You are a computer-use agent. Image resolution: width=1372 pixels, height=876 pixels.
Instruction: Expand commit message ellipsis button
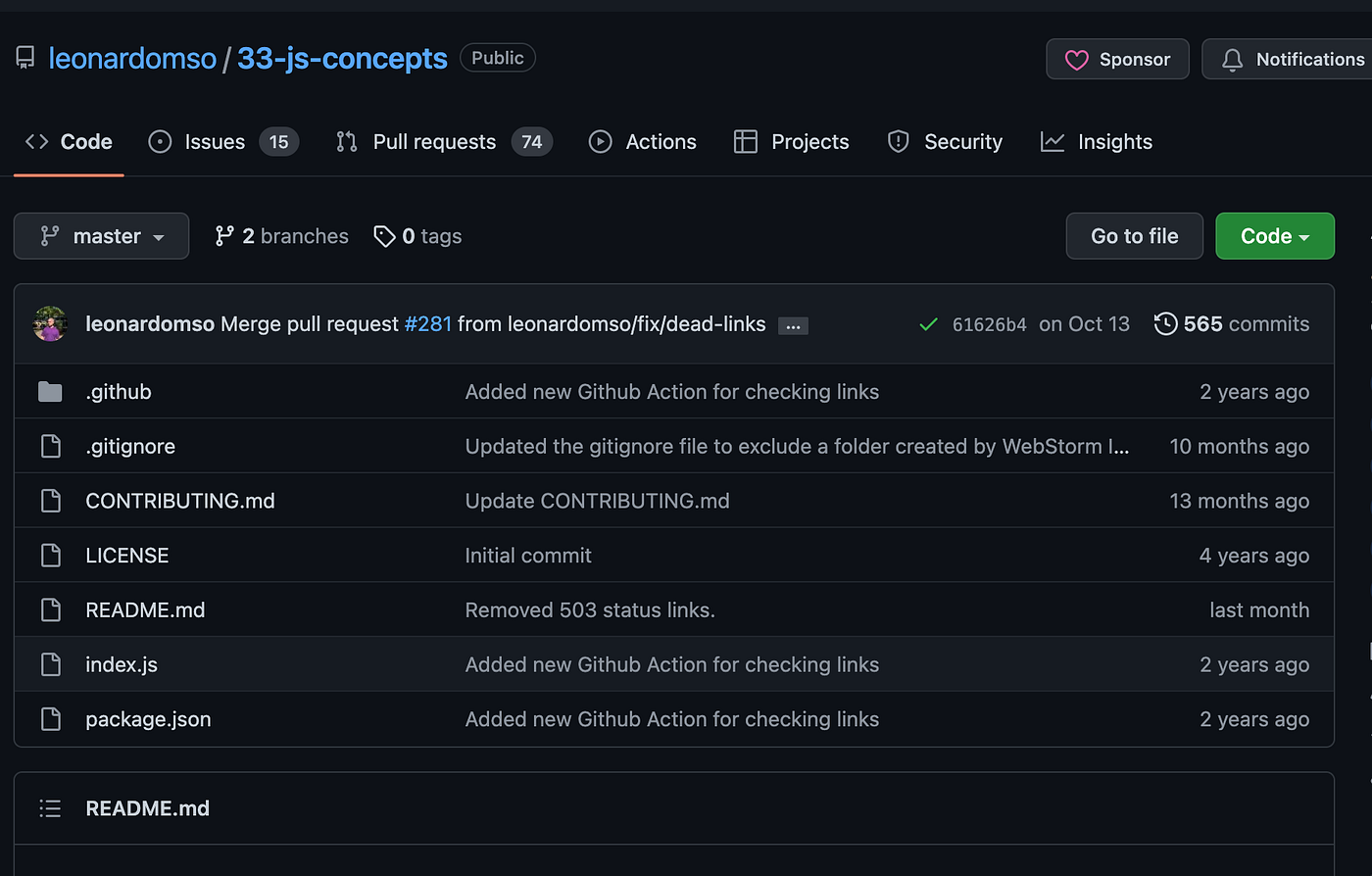(x=793, y=326)
